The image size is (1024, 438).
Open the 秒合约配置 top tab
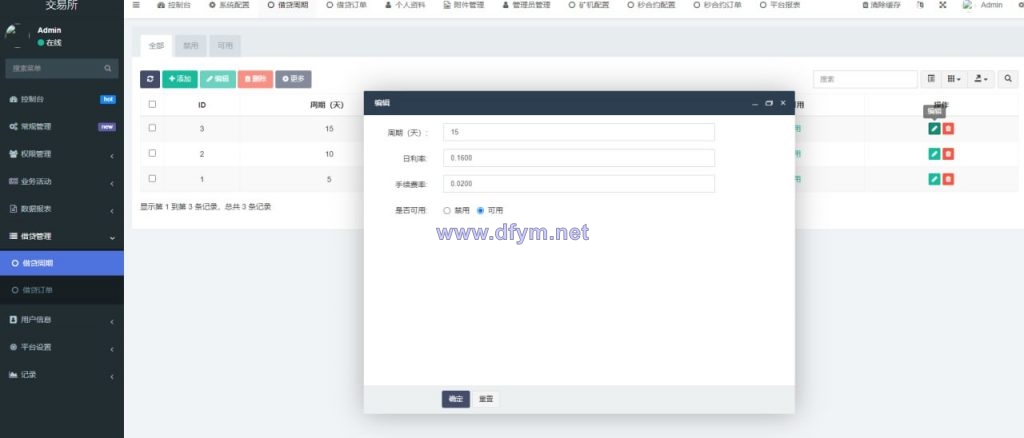[x=651, y=5]
